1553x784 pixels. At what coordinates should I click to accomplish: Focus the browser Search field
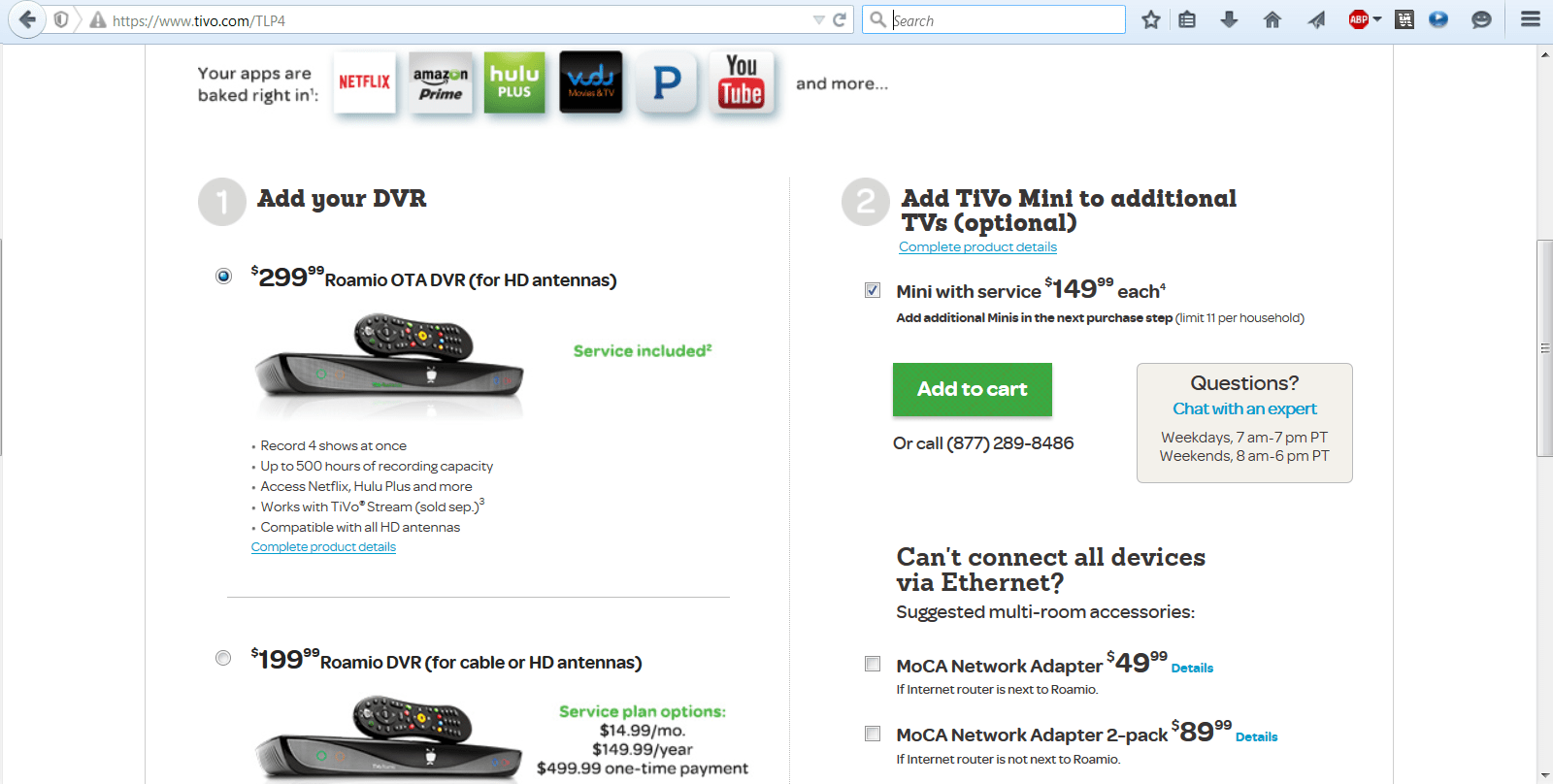[1005, 20]
